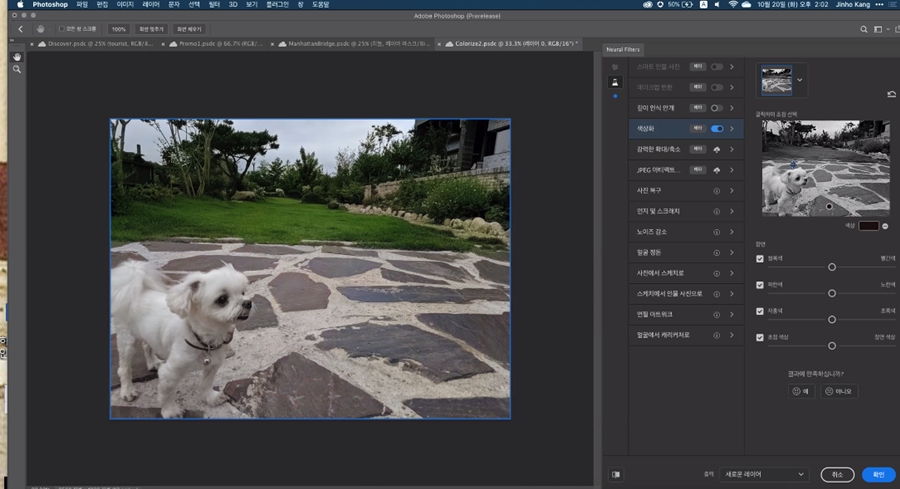Open info for 스케치에서 인물 사진으로 filter
Viewport: 900px width, 489px height.
point(716,294)
